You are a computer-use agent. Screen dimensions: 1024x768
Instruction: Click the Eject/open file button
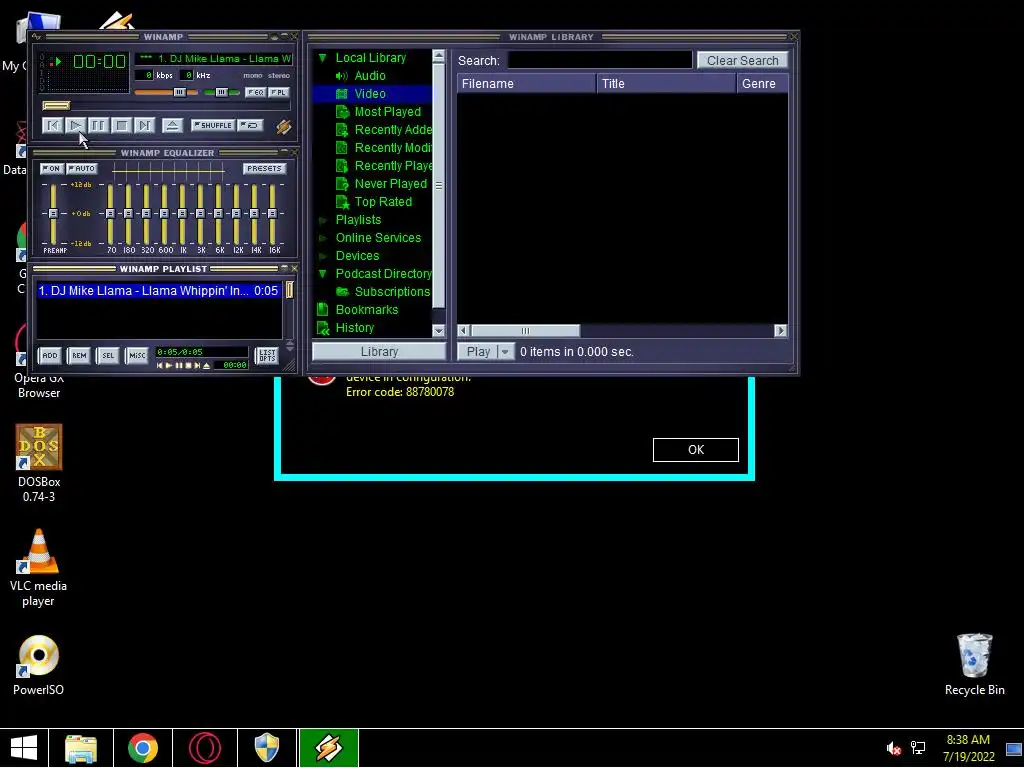[172, 125]
